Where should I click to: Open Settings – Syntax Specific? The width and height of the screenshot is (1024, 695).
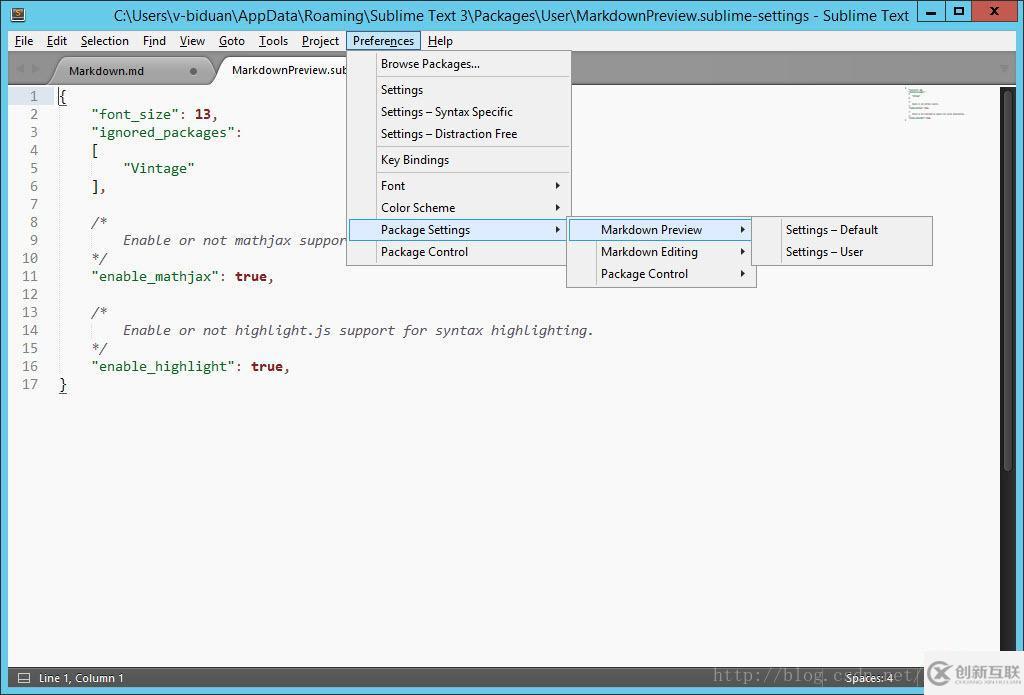point(460,112)
